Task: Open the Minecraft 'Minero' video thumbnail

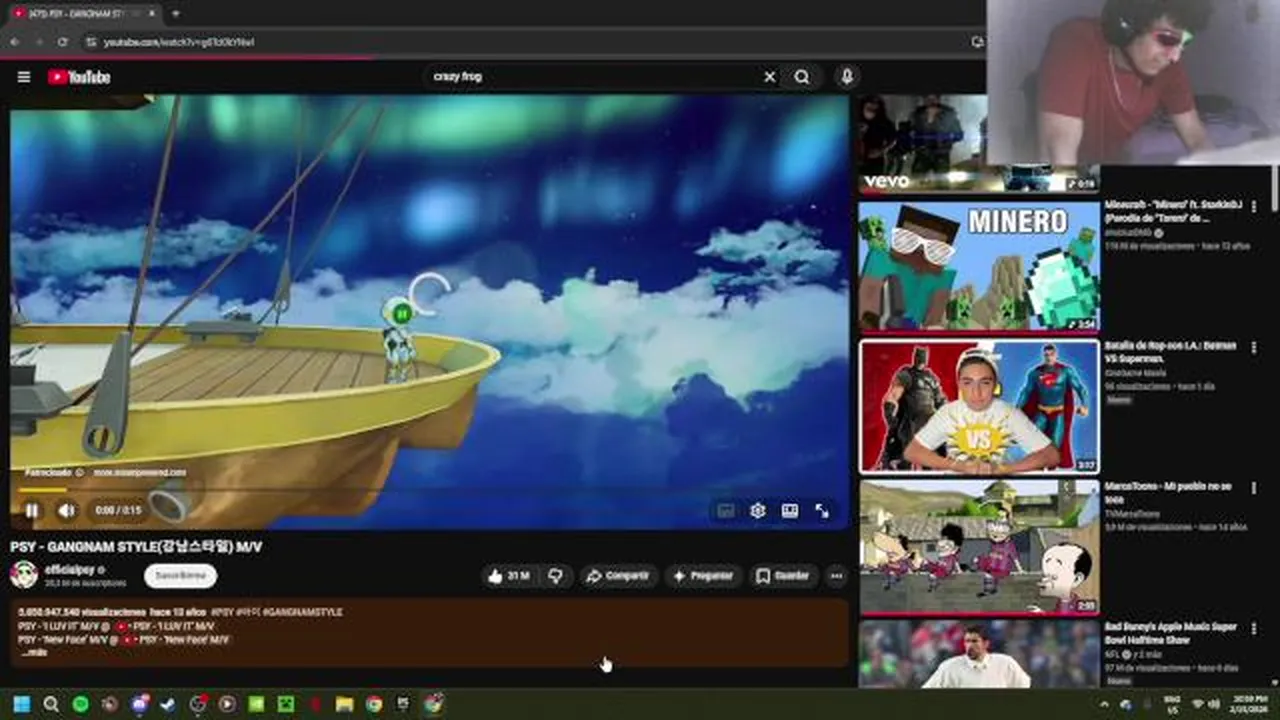Action: coord(979,266)
